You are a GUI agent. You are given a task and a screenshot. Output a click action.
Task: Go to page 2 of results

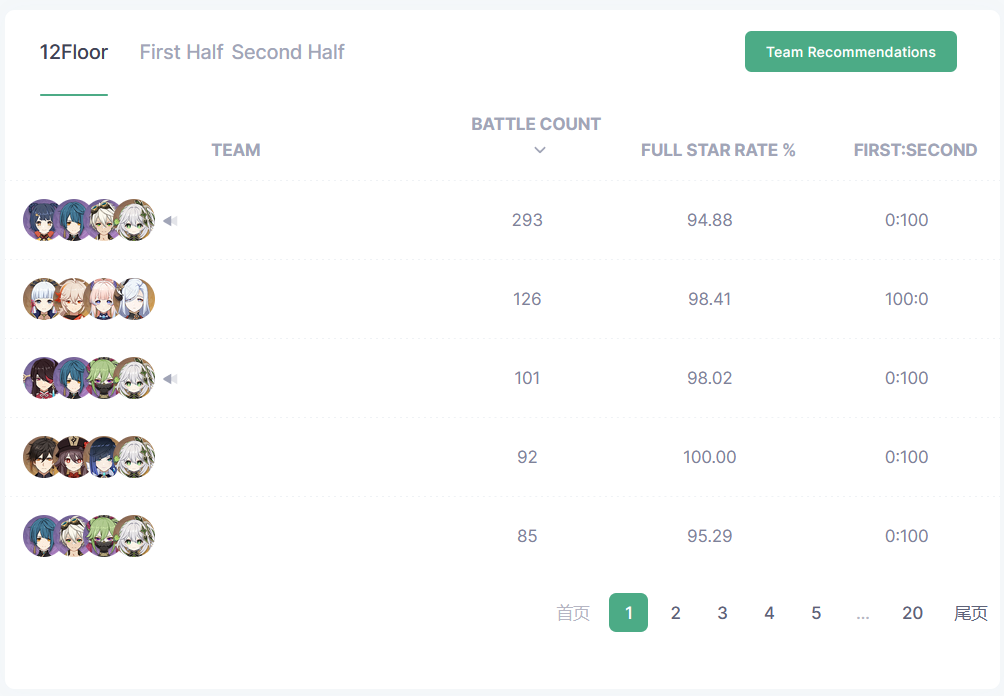676,613
